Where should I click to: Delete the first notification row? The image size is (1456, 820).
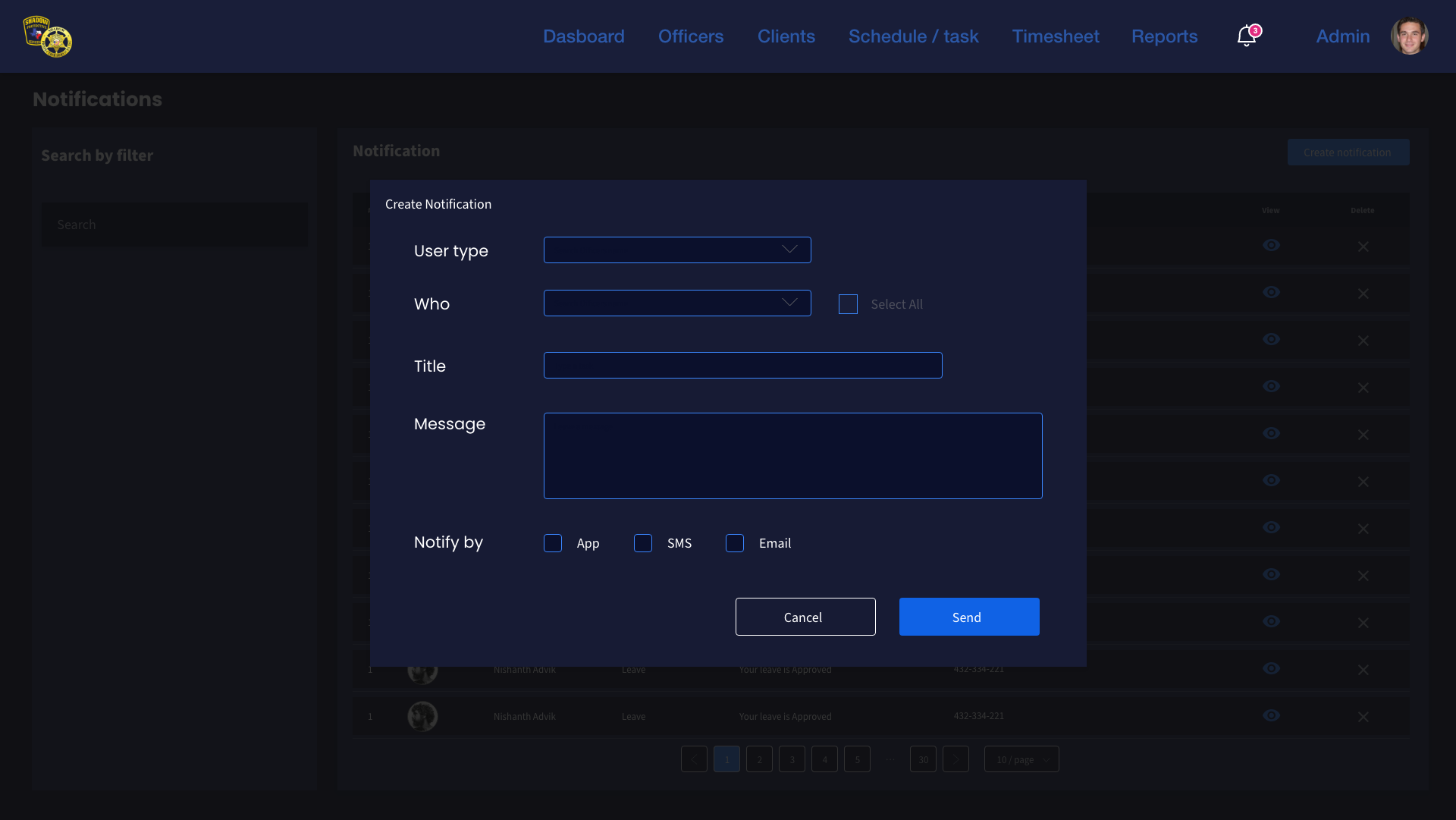point(1363,247)
